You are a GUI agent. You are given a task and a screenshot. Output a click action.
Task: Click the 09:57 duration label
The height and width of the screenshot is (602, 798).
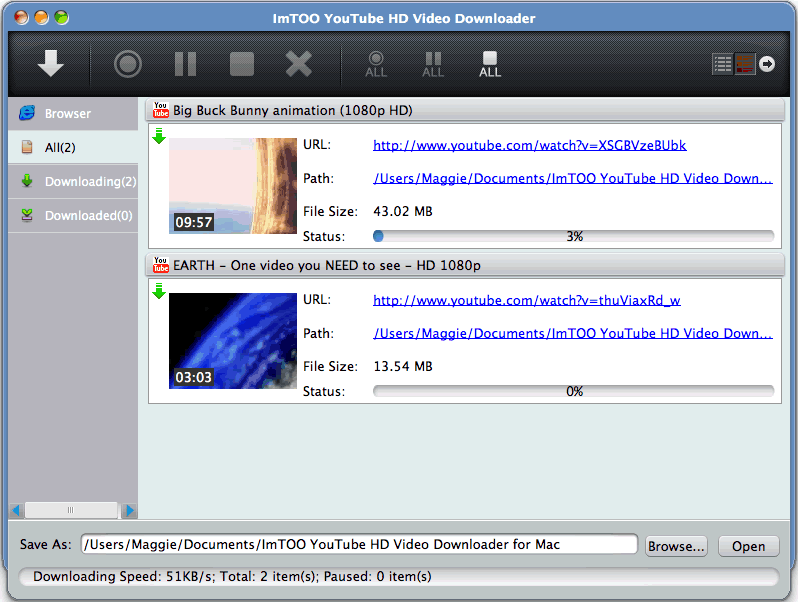tap(193, 222)
